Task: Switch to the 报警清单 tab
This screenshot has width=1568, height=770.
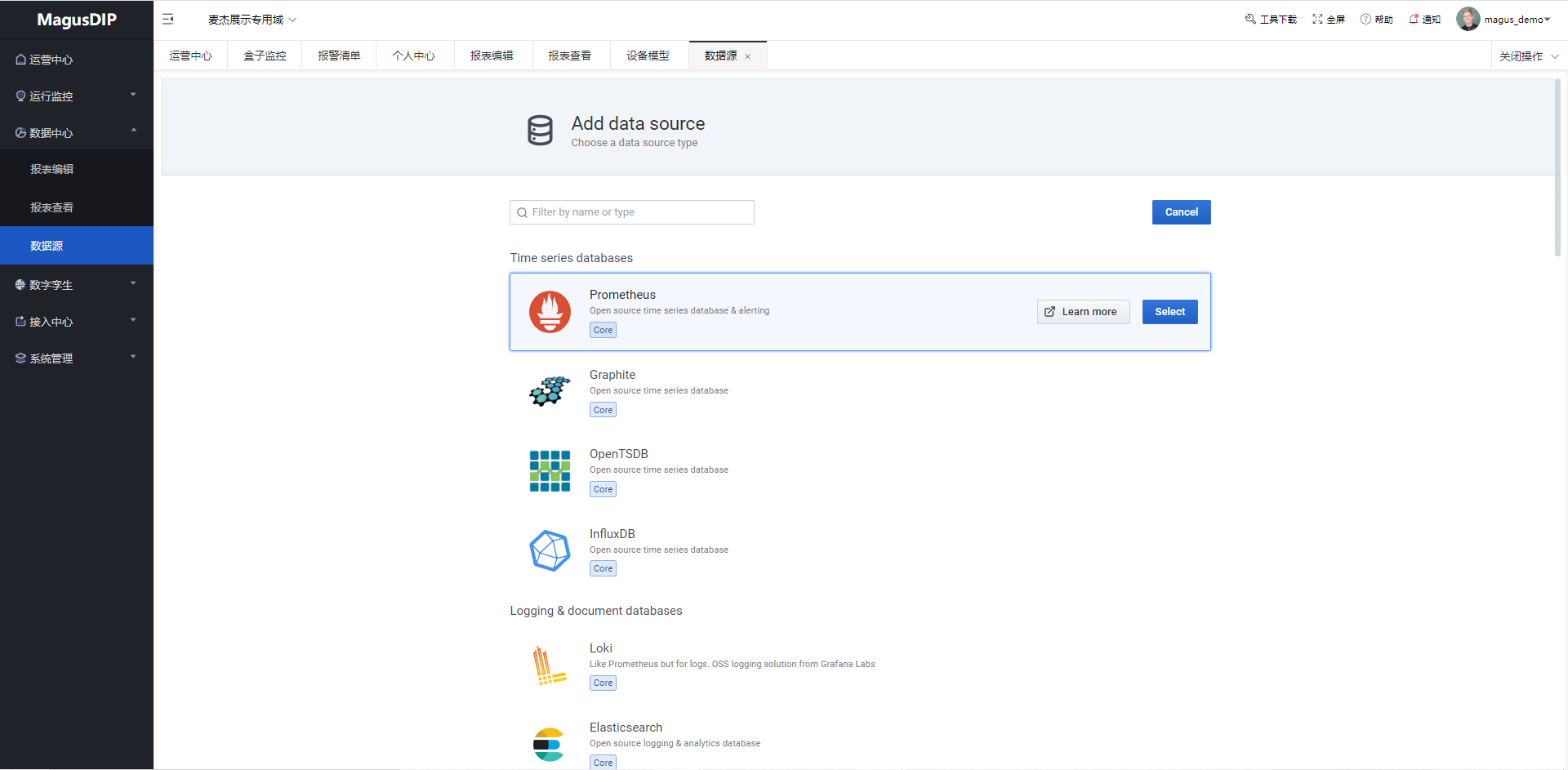Action: 339,56
